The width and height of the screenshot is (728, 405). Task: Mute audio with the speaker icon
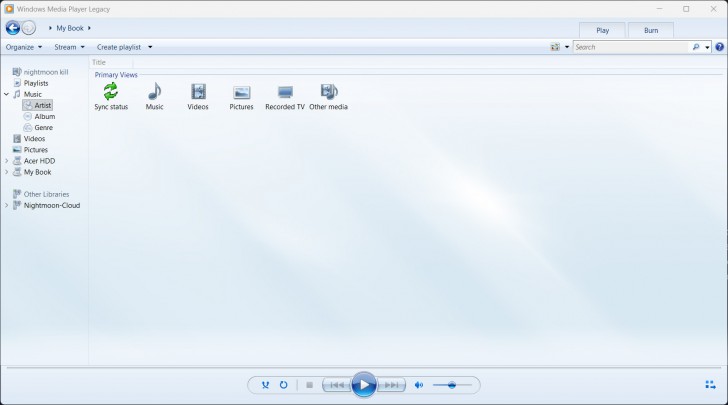[419, 385]
